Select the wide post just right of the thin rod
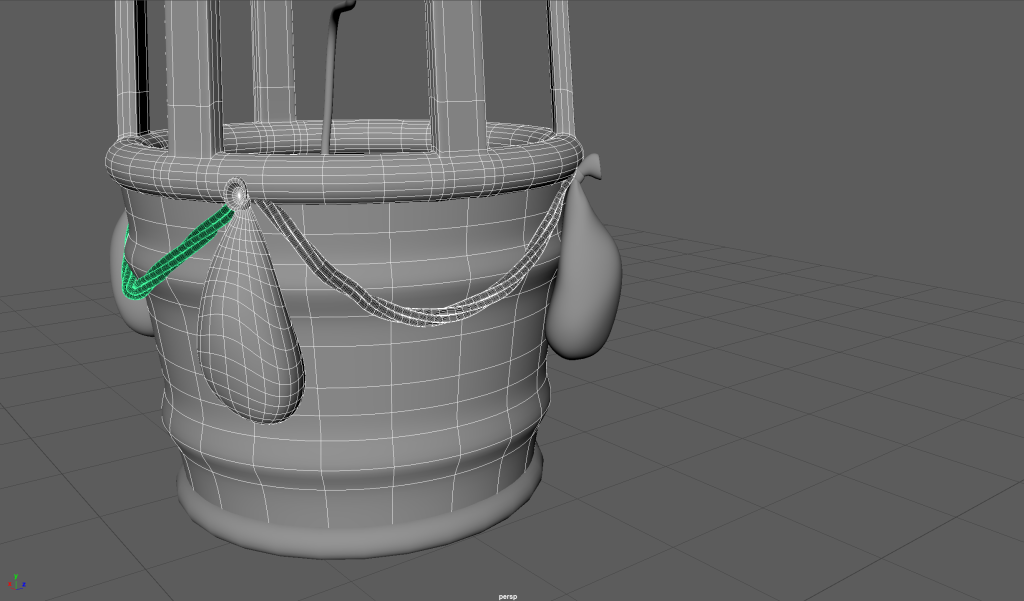 pos(457,75)
